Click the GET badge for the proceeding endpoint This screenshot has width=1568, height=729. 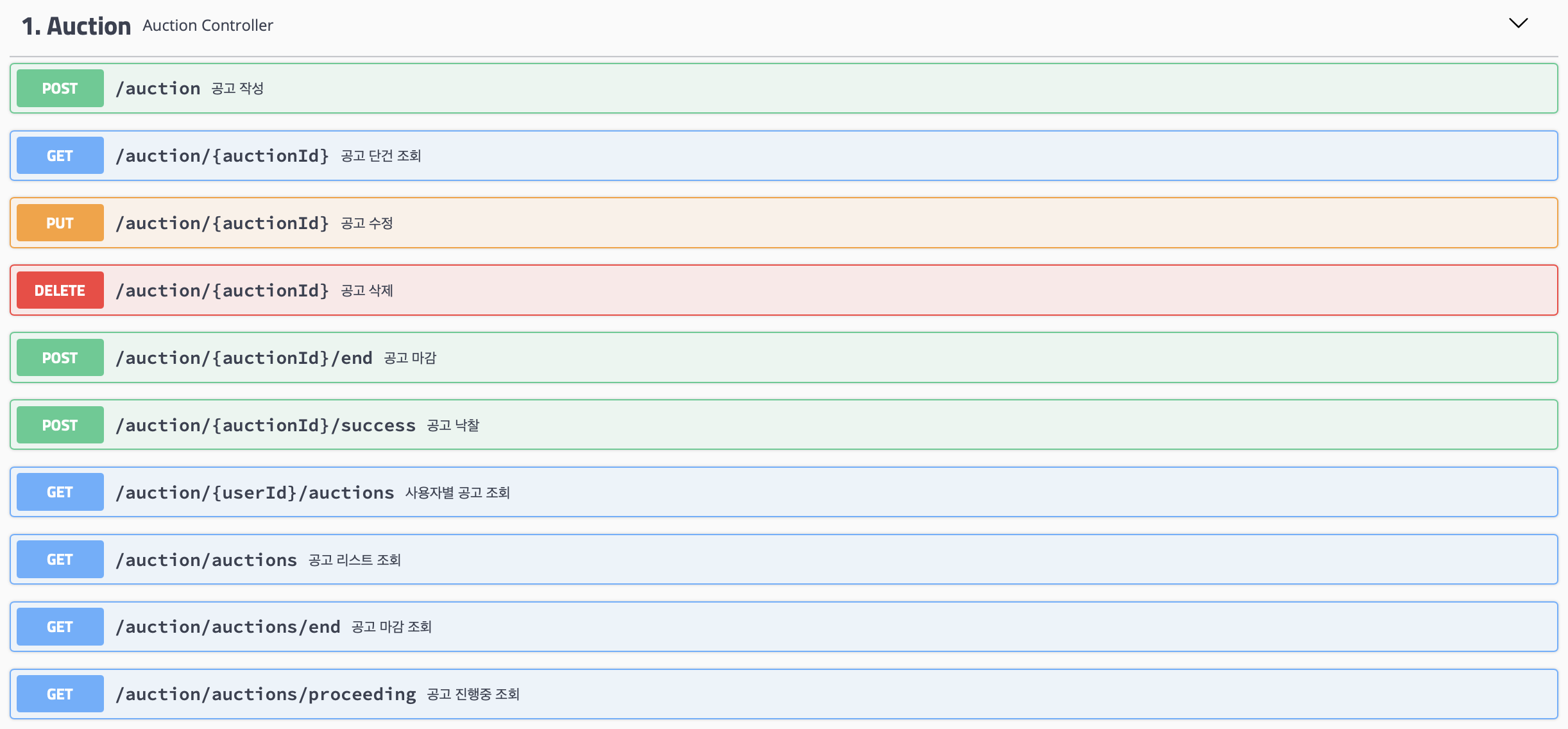[60, 694]
